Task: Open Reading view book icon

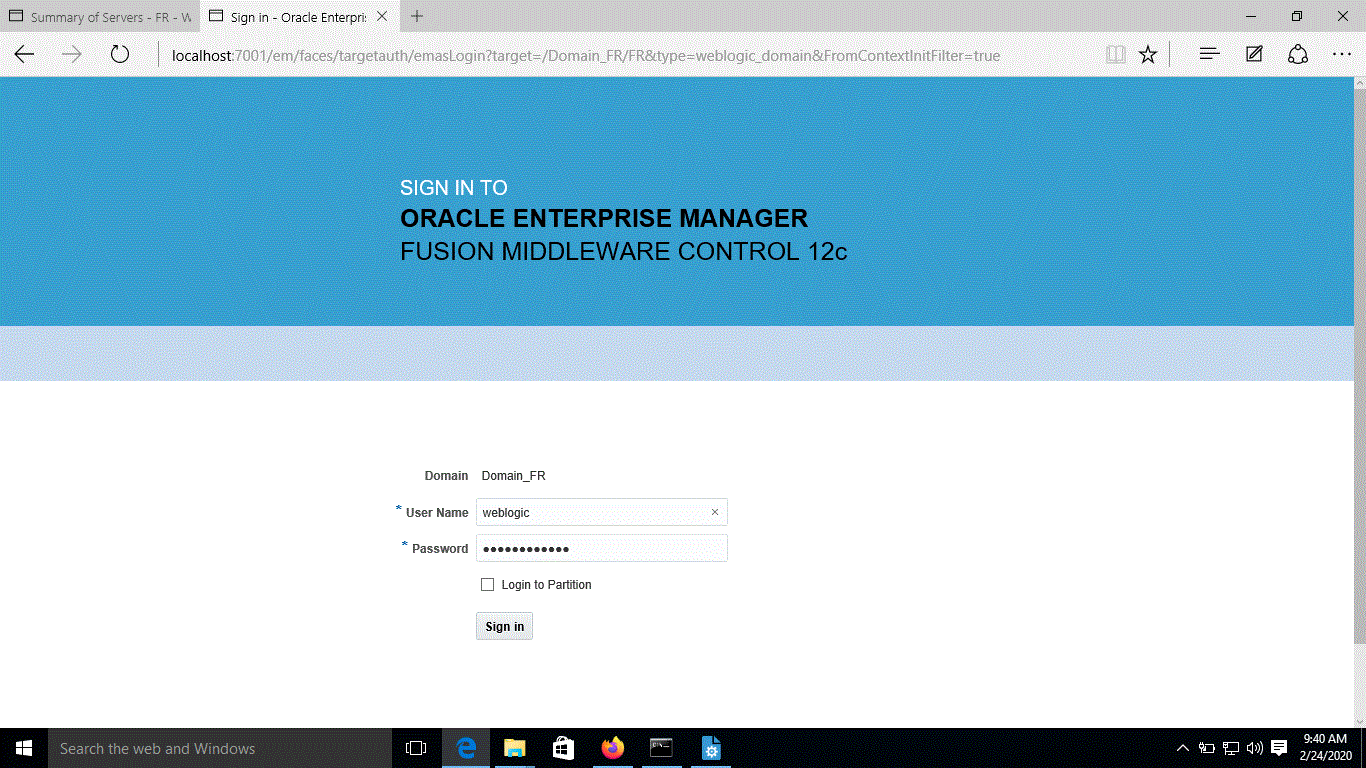Action: click(1116, 55)
